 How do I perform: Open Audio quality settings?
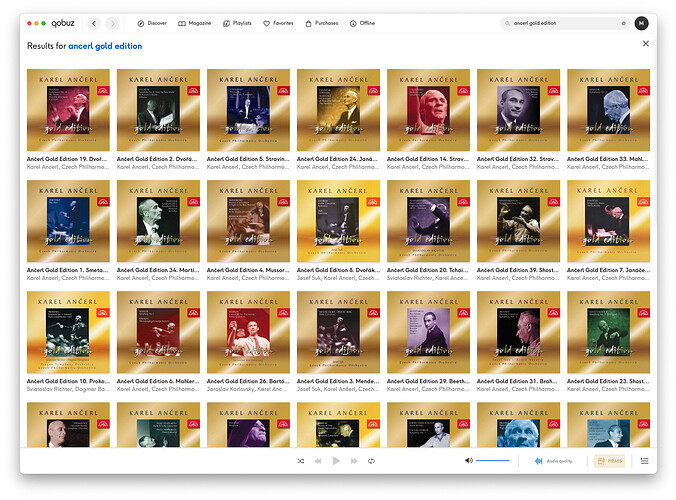[554, 461]
